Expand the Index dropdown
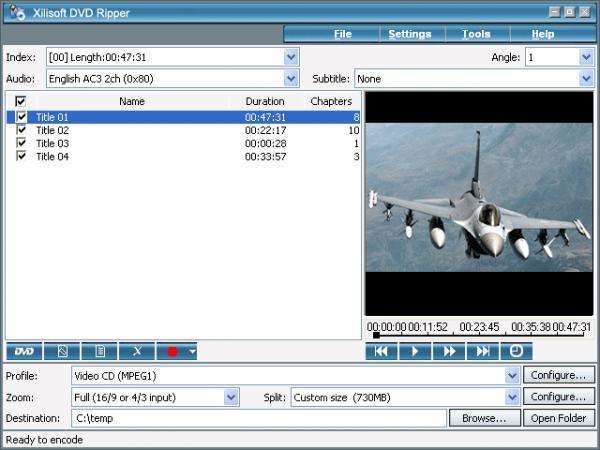The height and width of the screenshot is (450, 600). pos(291,57)
